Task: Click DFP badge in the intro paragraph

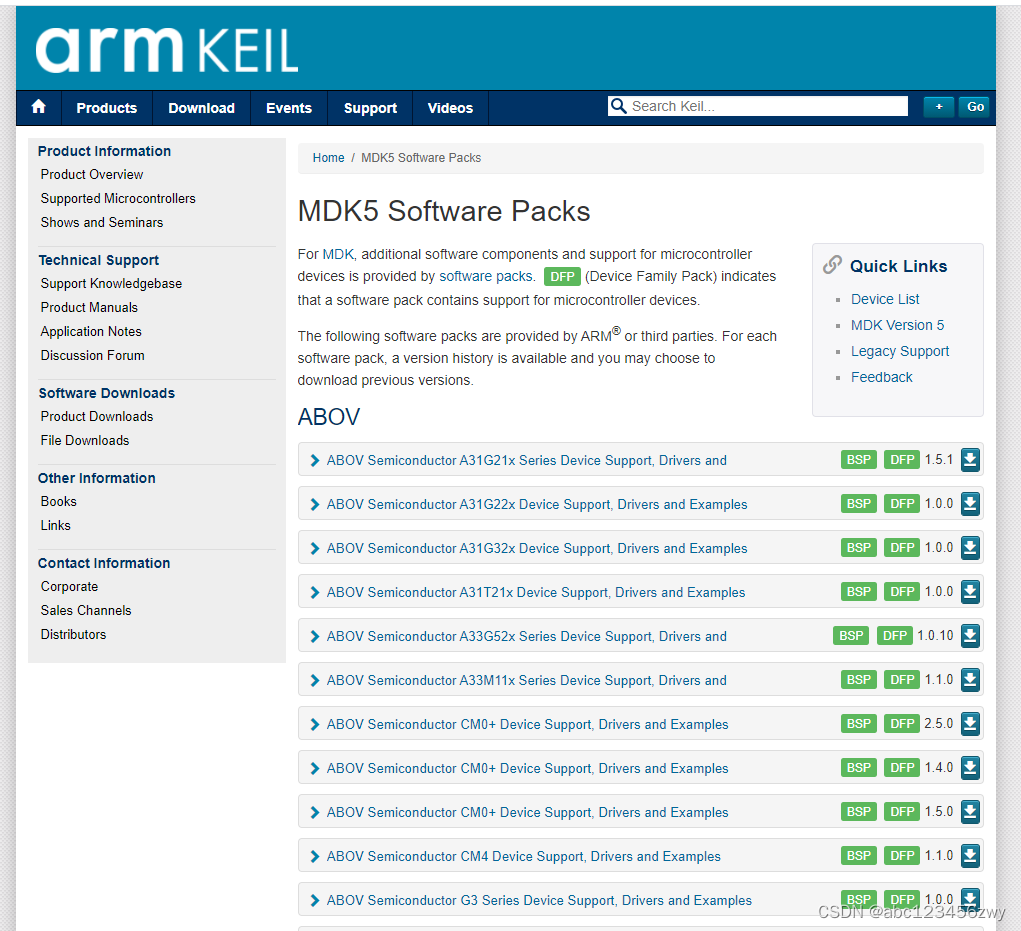Action: click(x=562, y=277)
